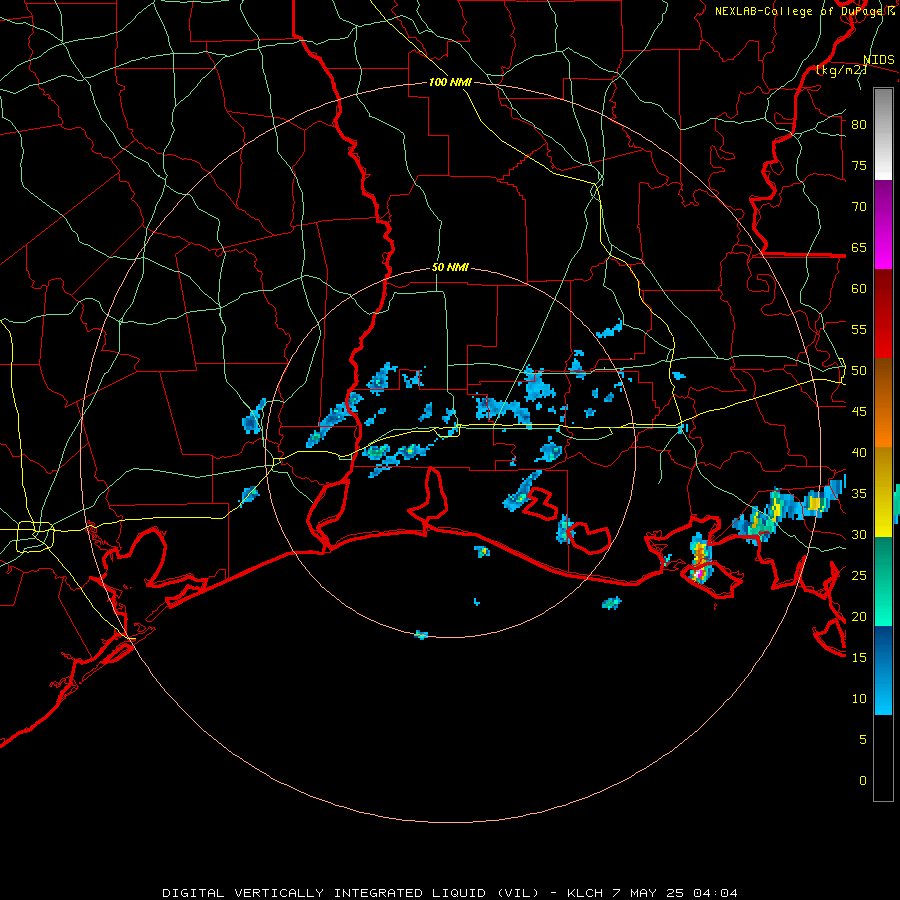The width and height of the screenshot is (900, 900).
Task: Pick the green-teal segment of the color bar
Action: tap(883, 581)
